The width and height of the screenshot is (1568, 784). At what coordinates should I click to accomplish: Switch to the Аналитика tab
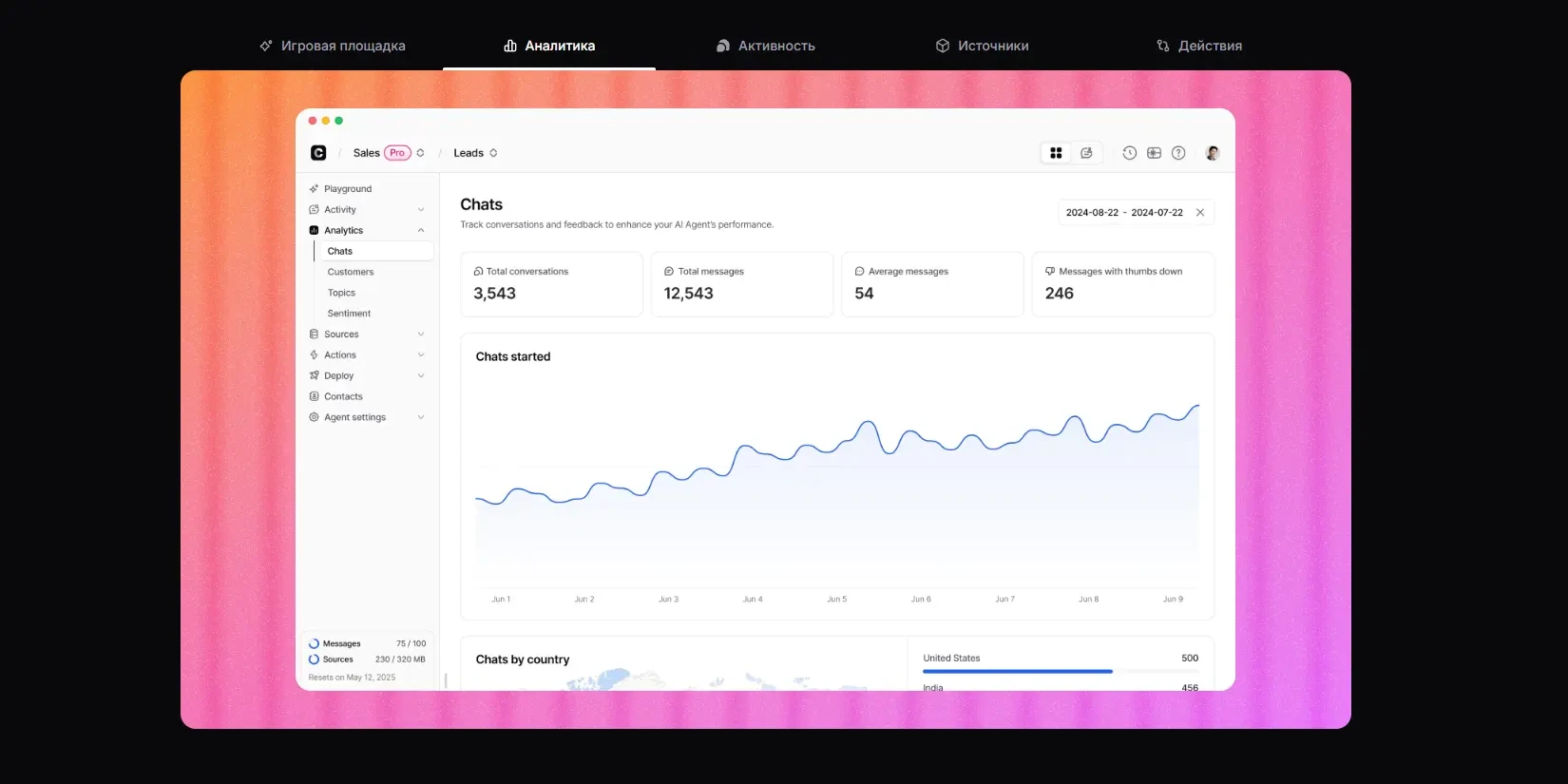(x=549, y=46)
